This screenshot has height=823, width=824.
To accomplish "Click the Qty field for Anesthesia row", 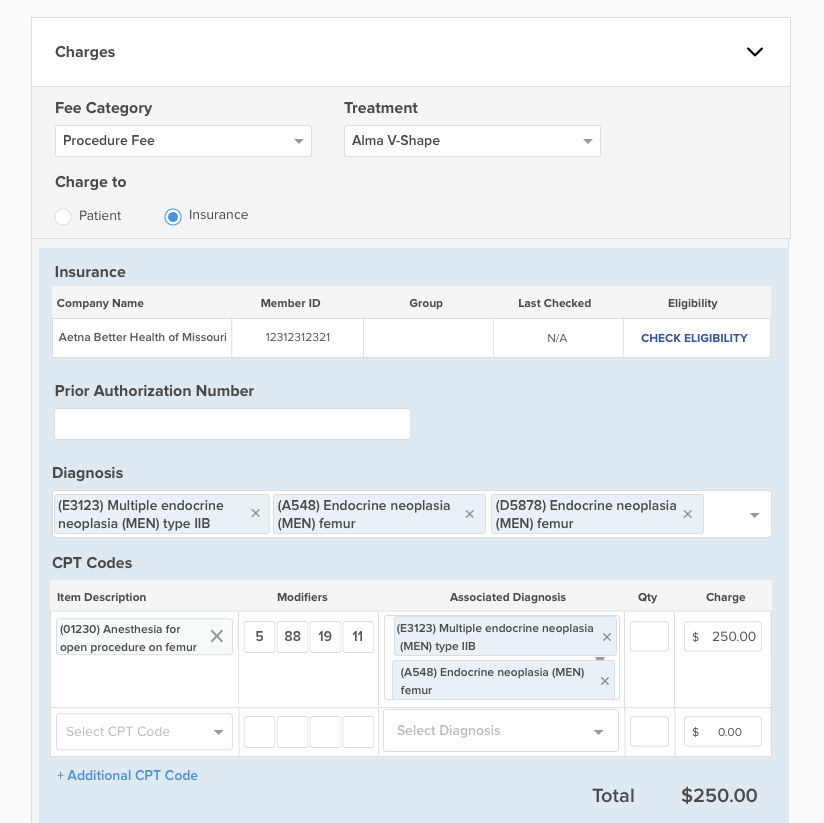I will (649, 636).
